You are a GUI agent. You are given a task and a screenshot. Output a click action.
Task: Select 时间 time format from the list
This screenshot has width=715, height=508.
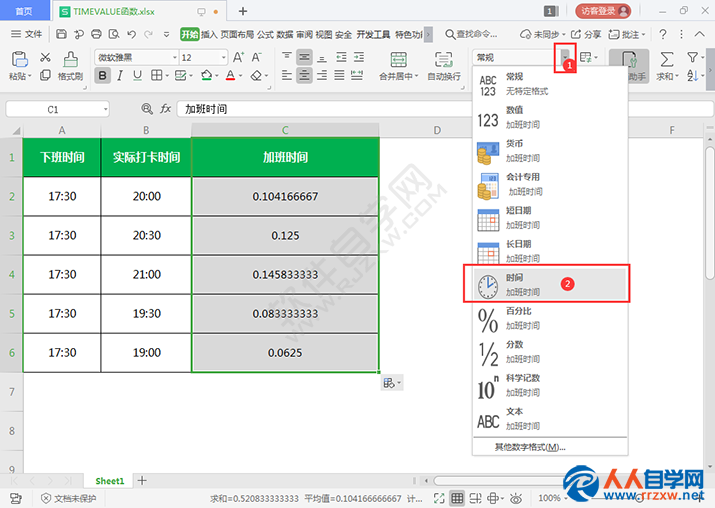pos(549,284)
